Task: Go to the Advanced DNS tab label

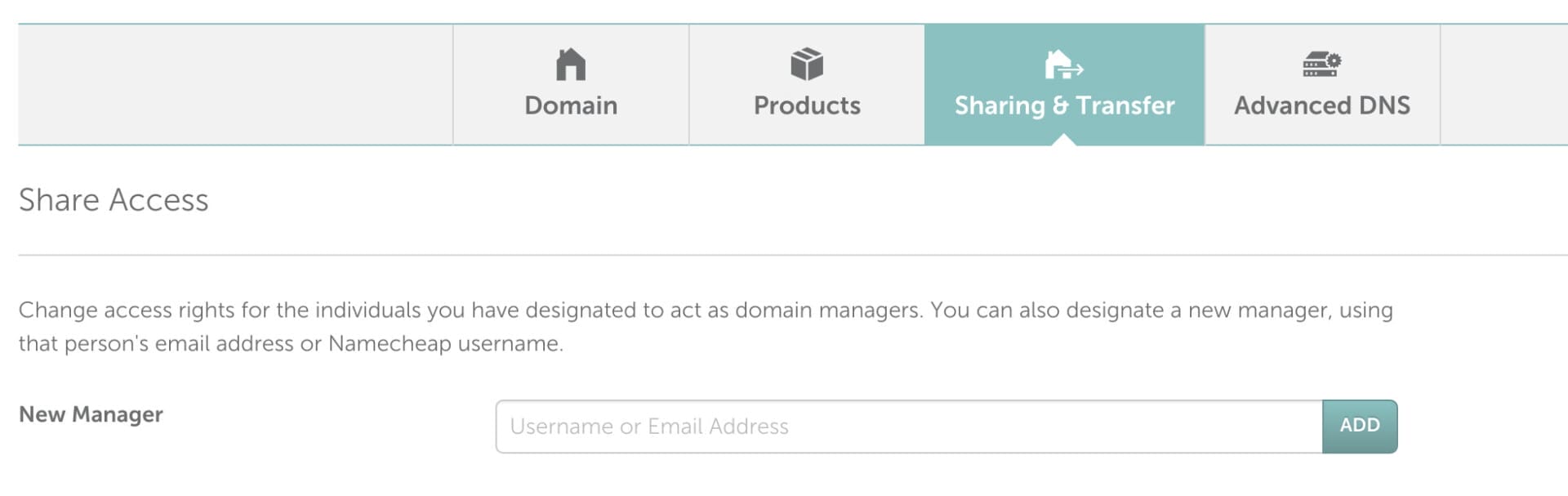Action: [1322, 105]
